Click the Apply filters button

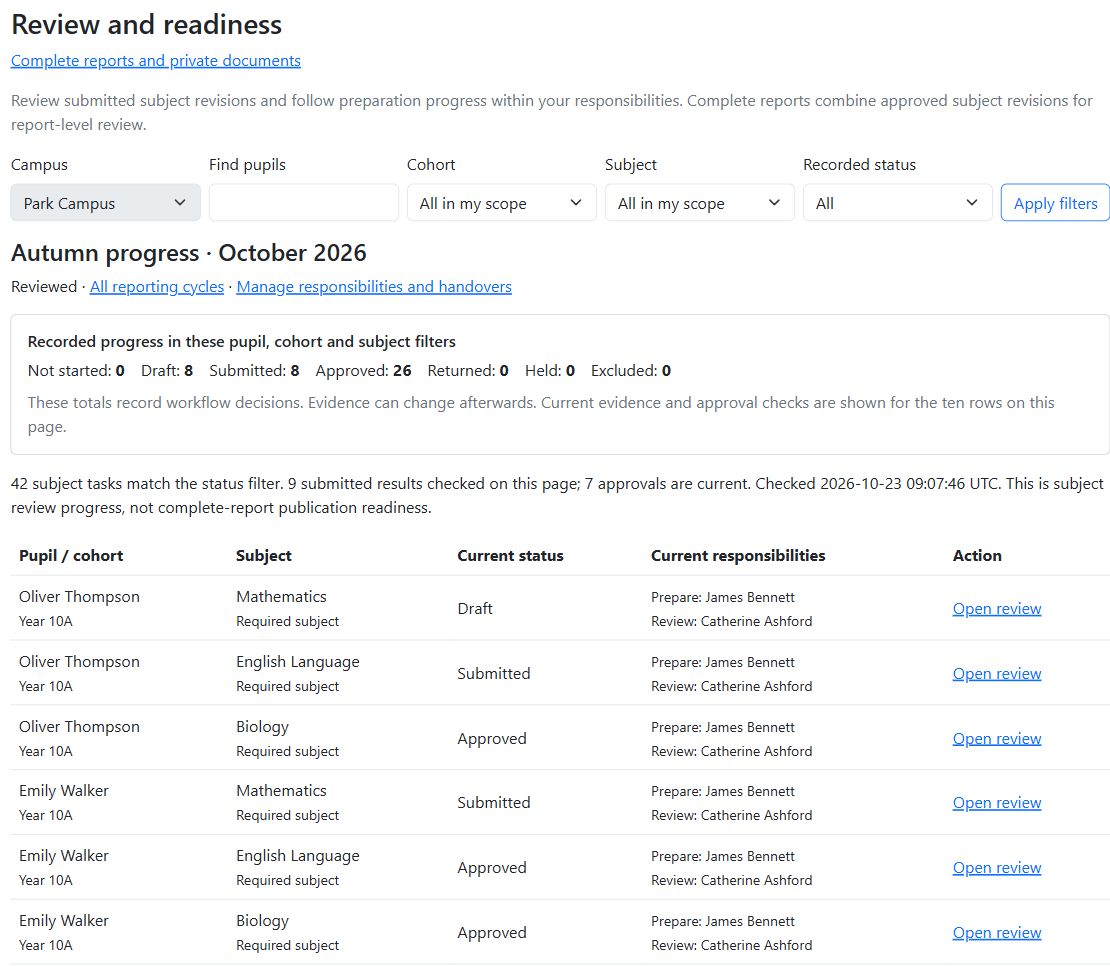click(x=1055, y=203)
